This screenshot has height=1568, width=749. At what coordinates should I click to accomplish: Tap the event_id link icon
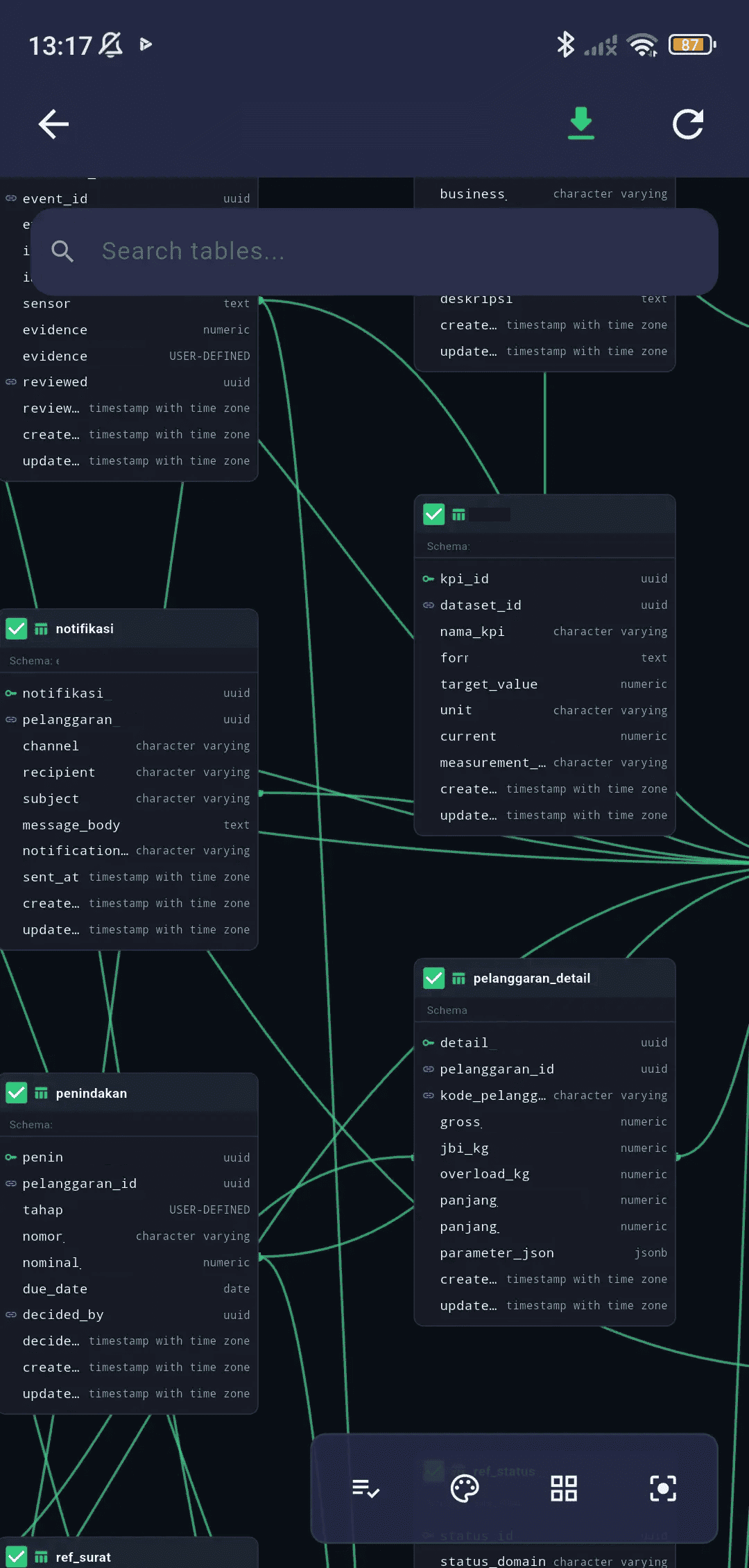(11, 198)
